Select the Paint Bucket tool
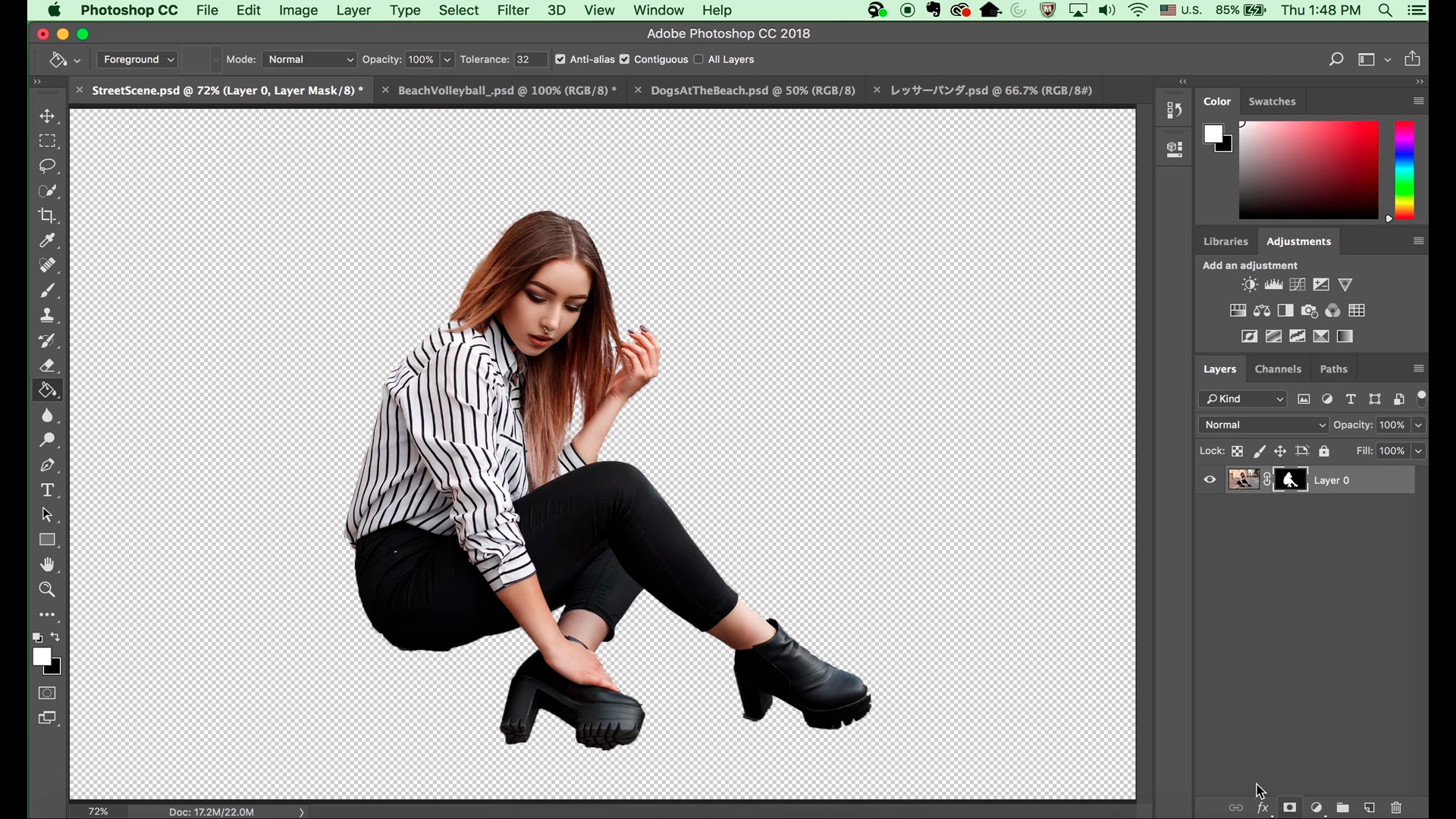Image resolution: width=1456 pixels, height=819 pixels. click(x=47, y=390)
